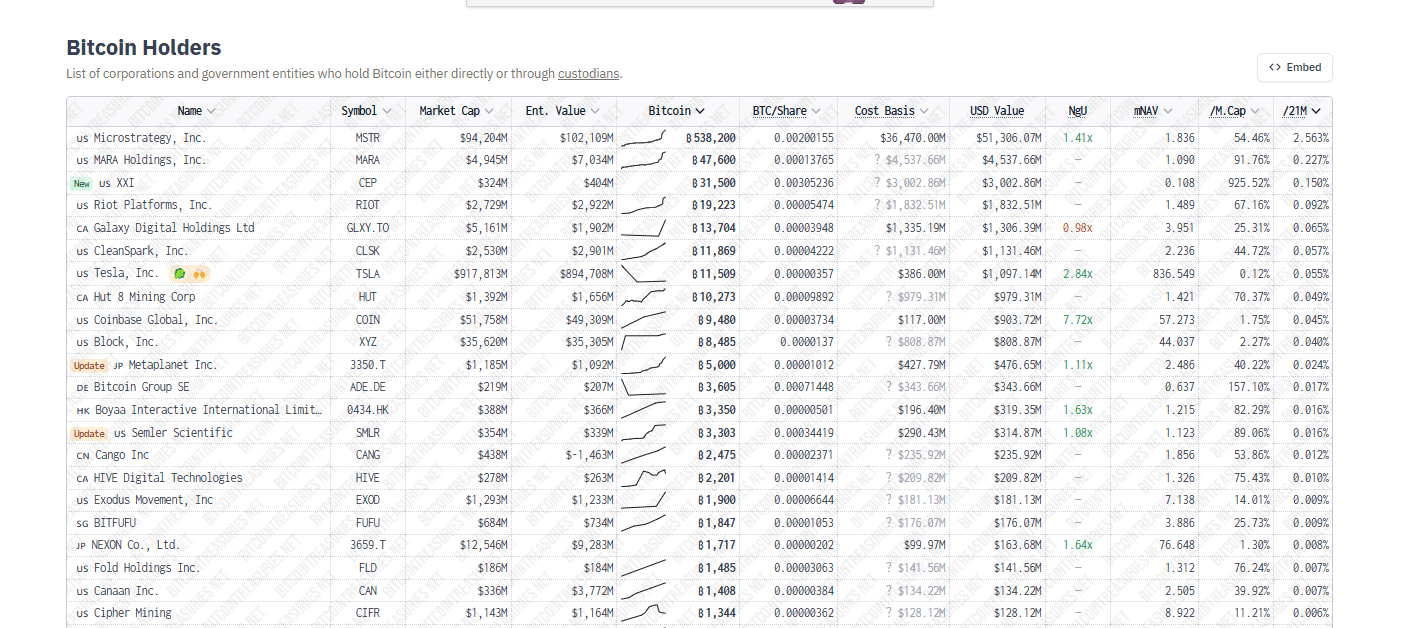Sort table by Name column
The height and width of the screenshot is (628, 1421).
pyautogui.click(x=198, y=111)
